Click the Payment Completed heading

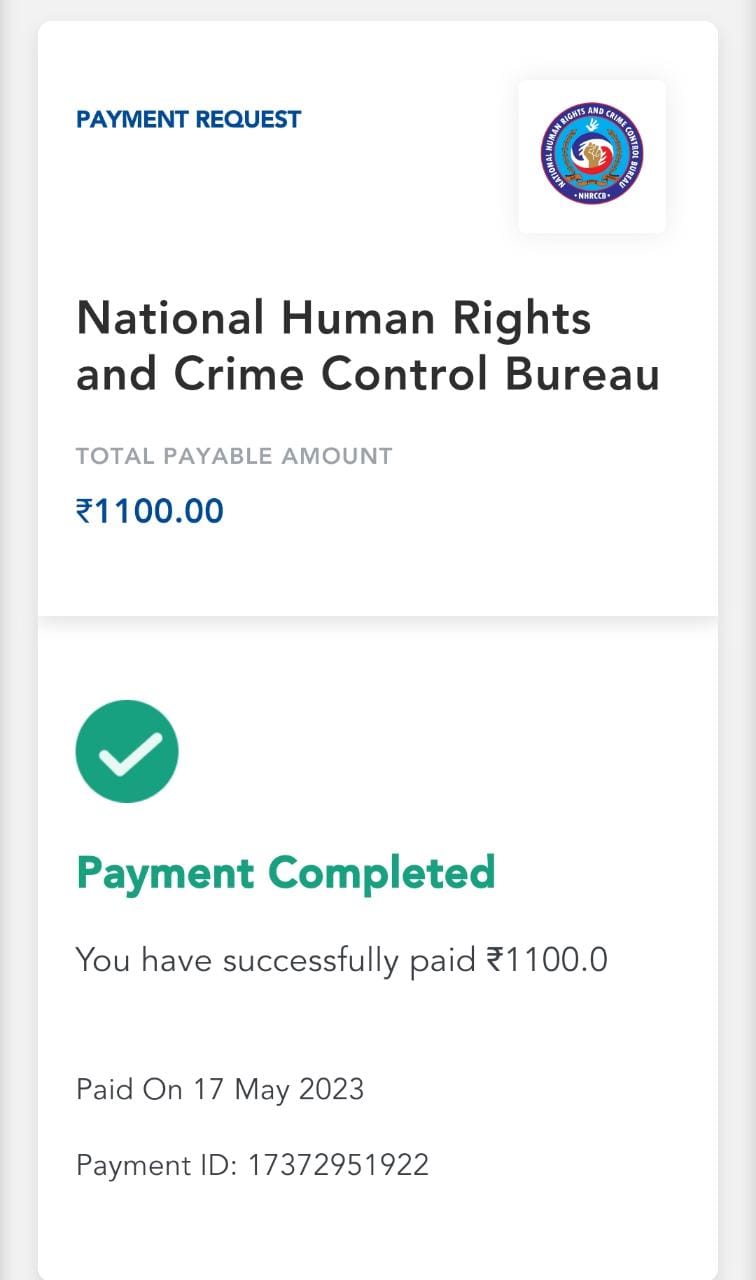click(x=285, y=873)
